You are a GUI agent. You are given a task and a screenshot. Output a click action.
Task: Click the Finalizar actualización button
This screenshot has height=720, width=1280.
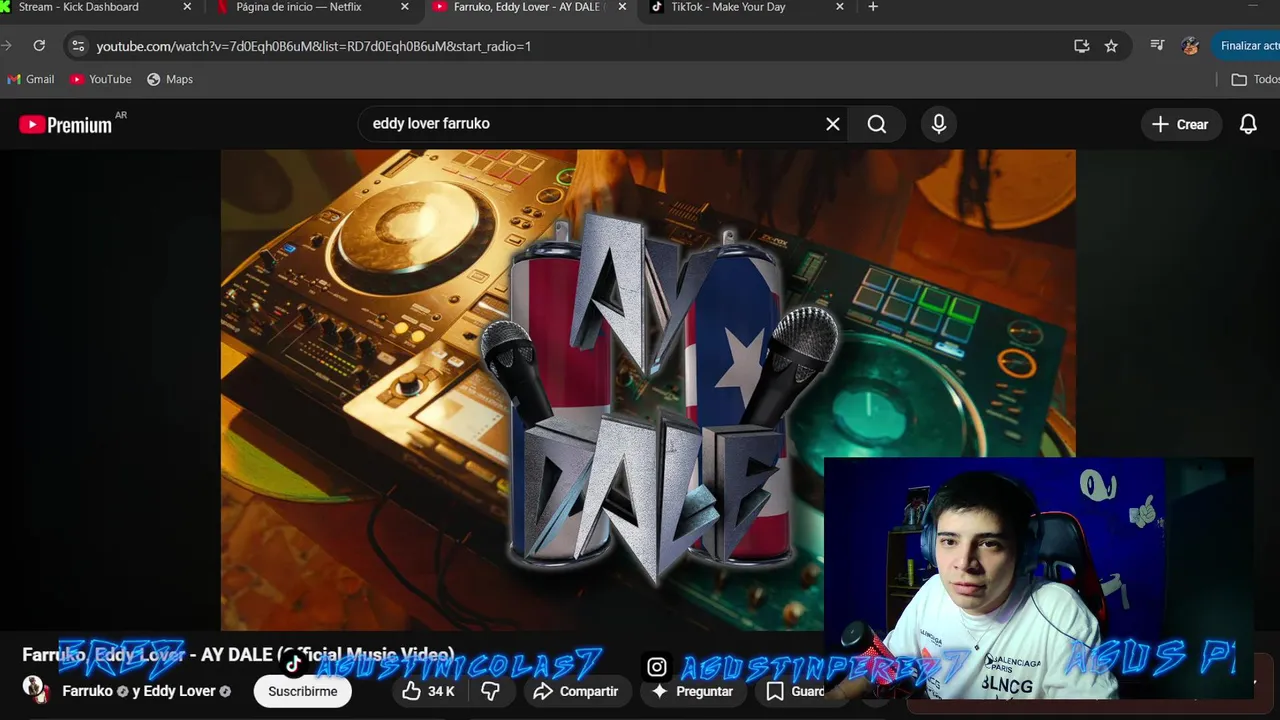[1246, 46]
